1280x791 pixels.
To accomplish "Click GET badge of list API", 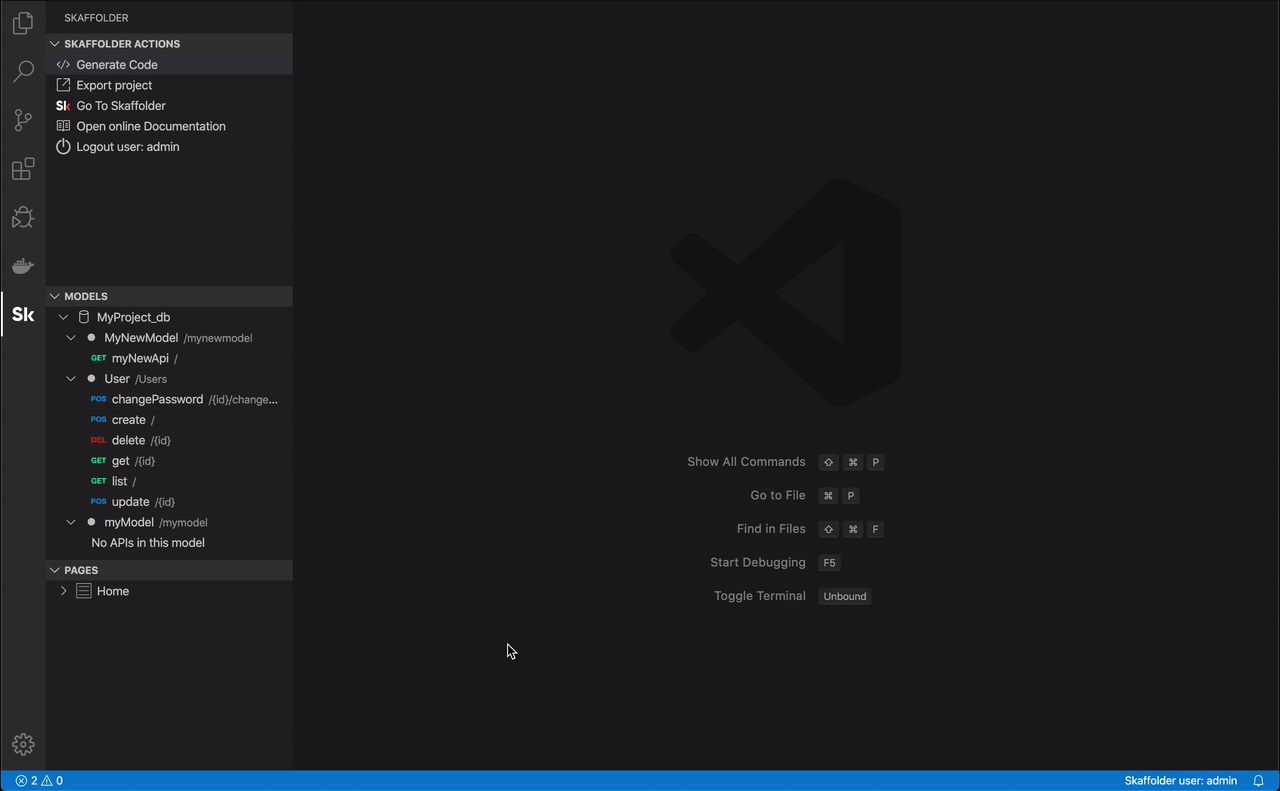I will (98, 481).
